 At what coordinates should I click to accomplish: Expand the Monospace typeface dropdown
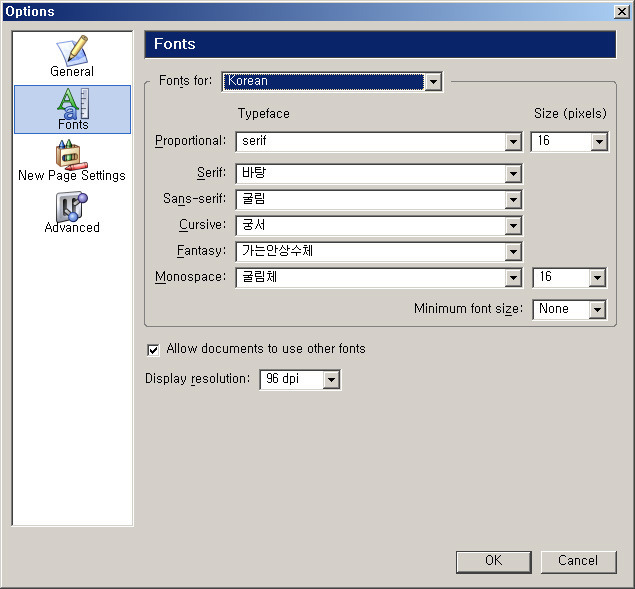click(379, 277)
